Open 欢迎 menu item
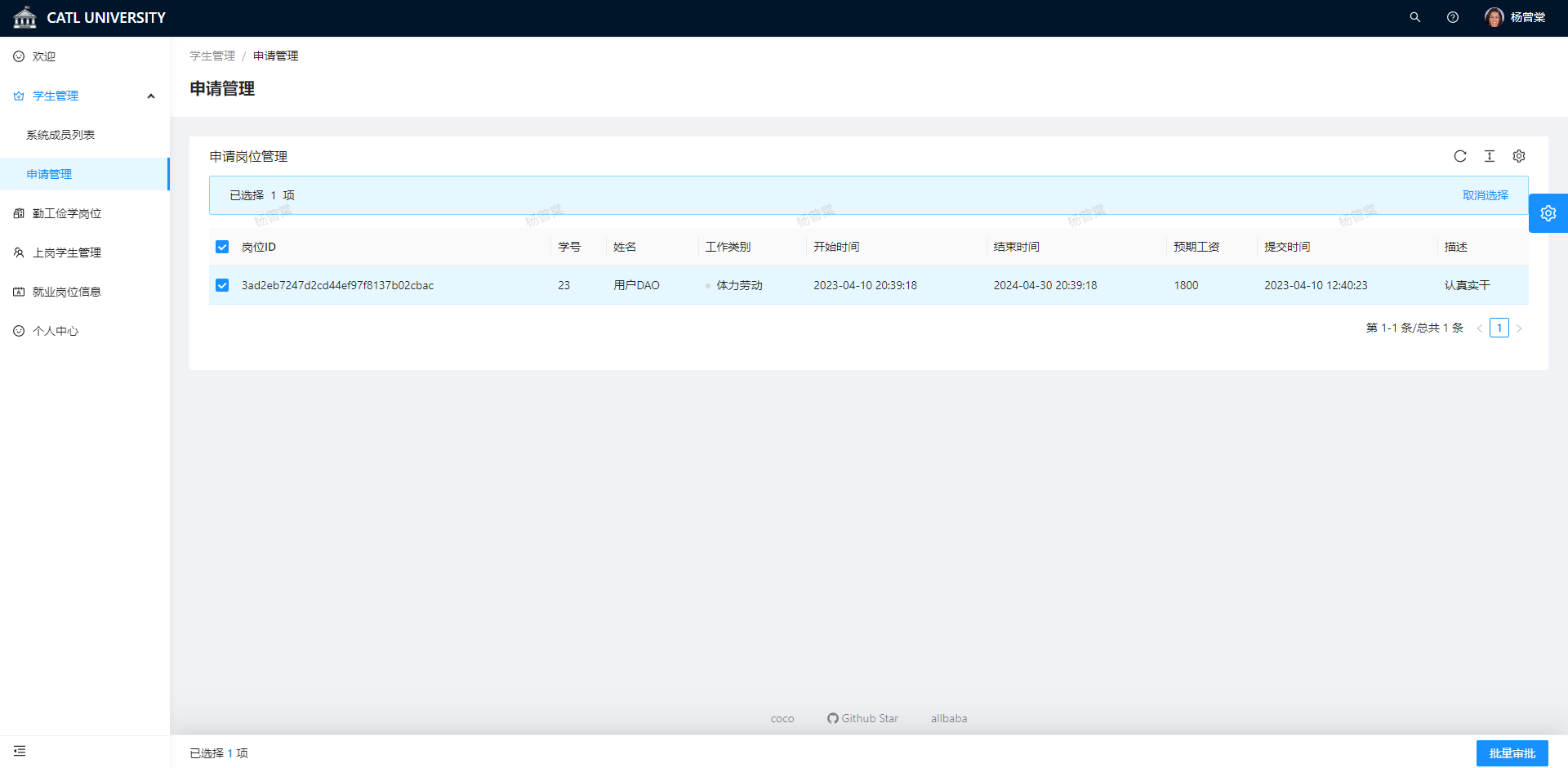 point(85,56)
